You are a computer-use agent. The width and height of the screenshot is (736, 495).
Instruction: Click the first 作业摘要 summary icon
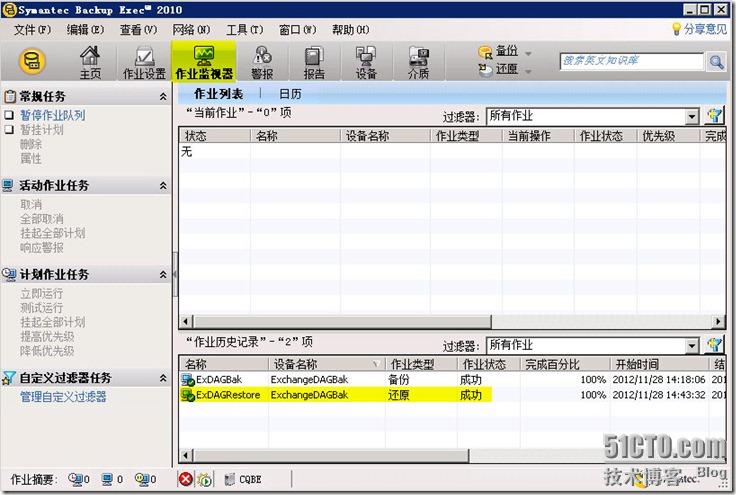point(75,479)
